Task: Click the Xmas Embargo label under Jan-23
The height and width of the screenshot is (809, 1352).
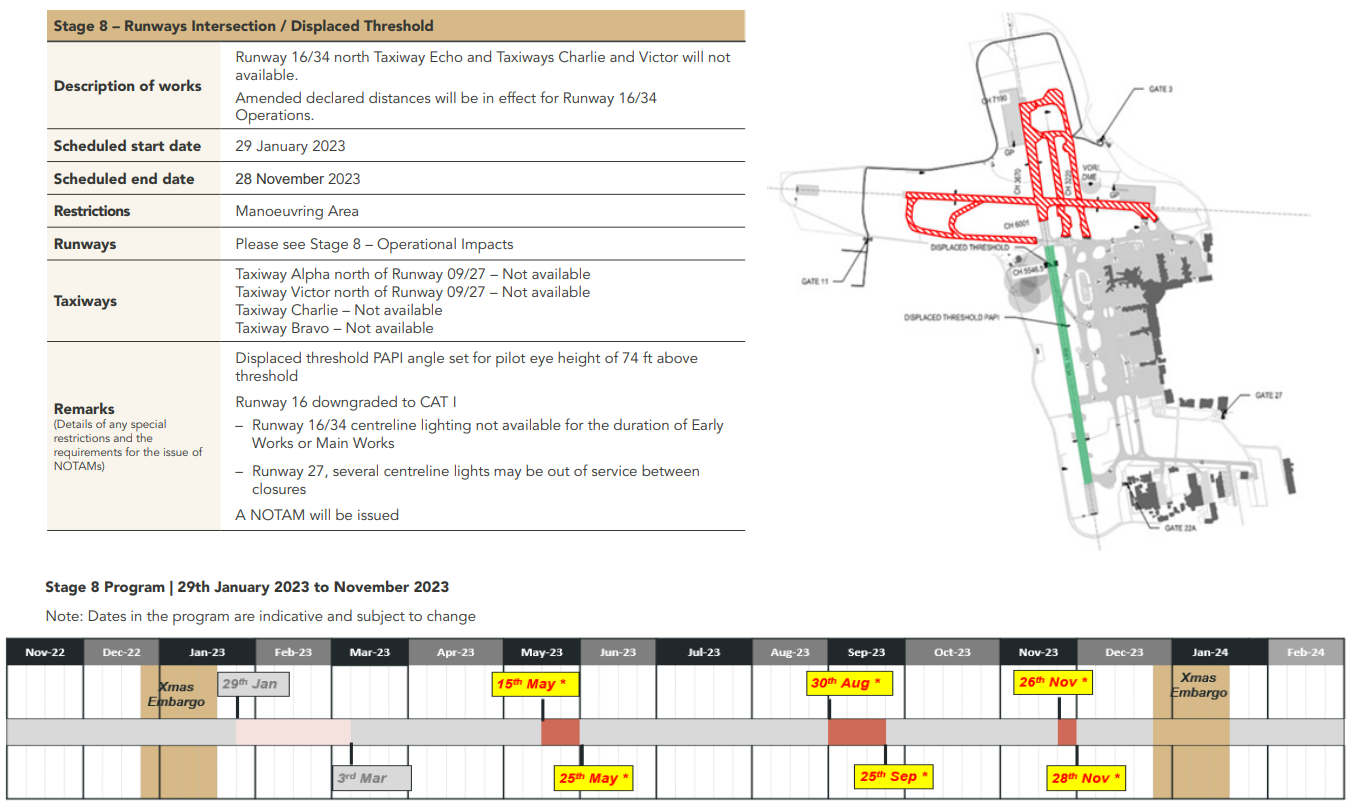Action: pos(177,693)
